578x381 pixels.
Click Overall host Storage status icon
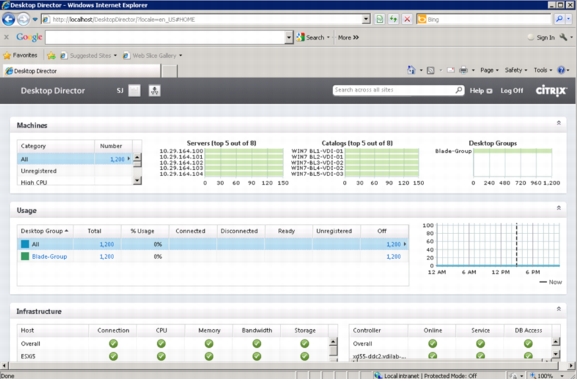point(304,343)
